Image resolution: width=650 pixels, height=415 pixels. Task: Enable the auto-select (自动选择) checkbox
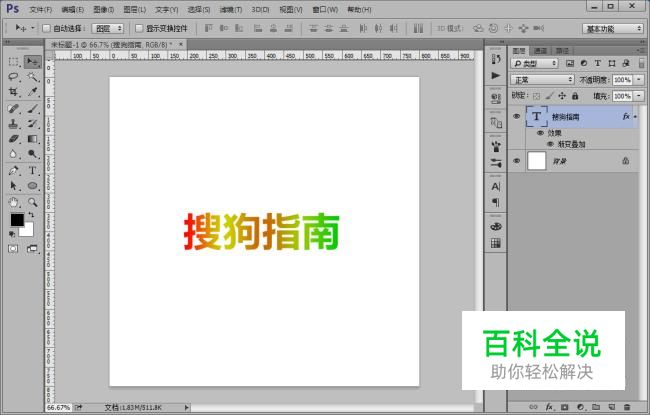46,28
